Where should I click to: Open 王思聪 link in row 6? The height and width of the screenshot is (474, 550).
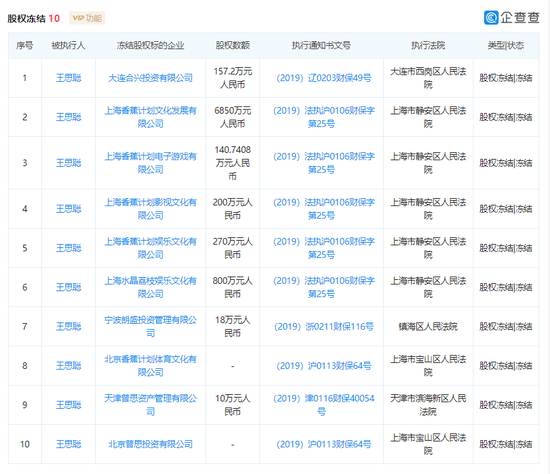[68, 288]
